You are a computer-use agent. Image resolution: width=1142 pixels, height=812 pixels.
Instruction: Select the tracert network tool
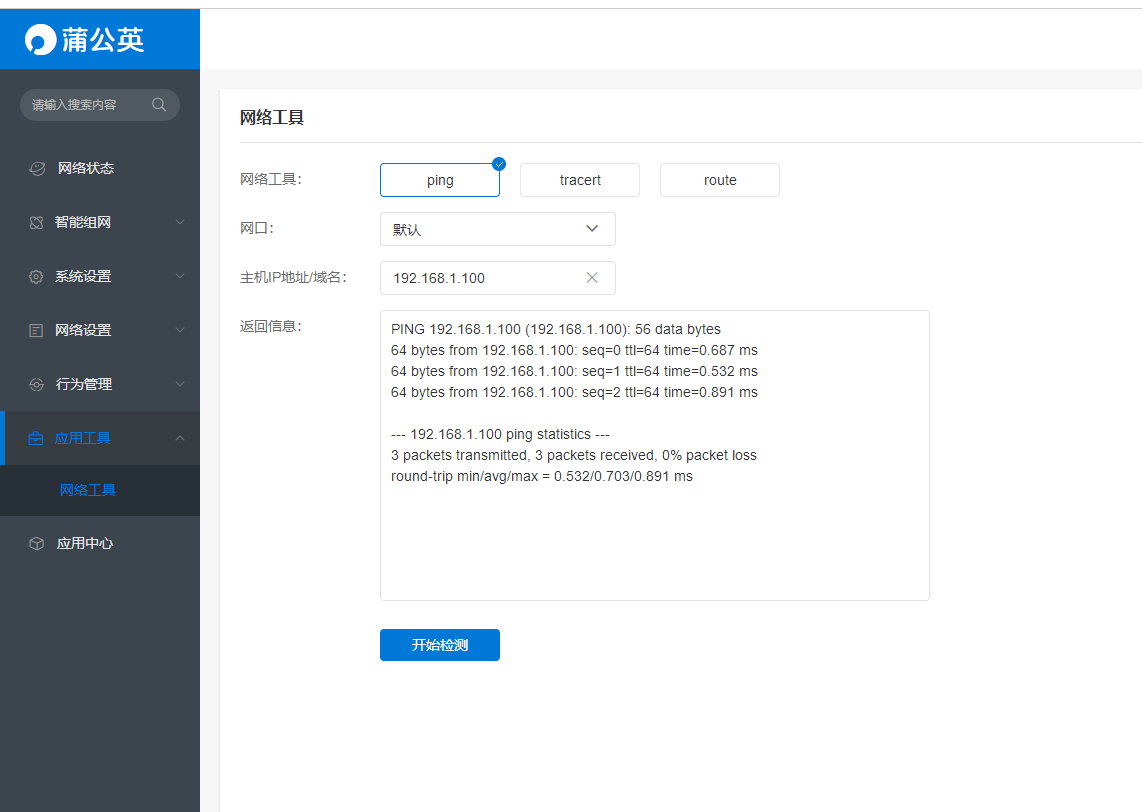click(x=580, y=180)
